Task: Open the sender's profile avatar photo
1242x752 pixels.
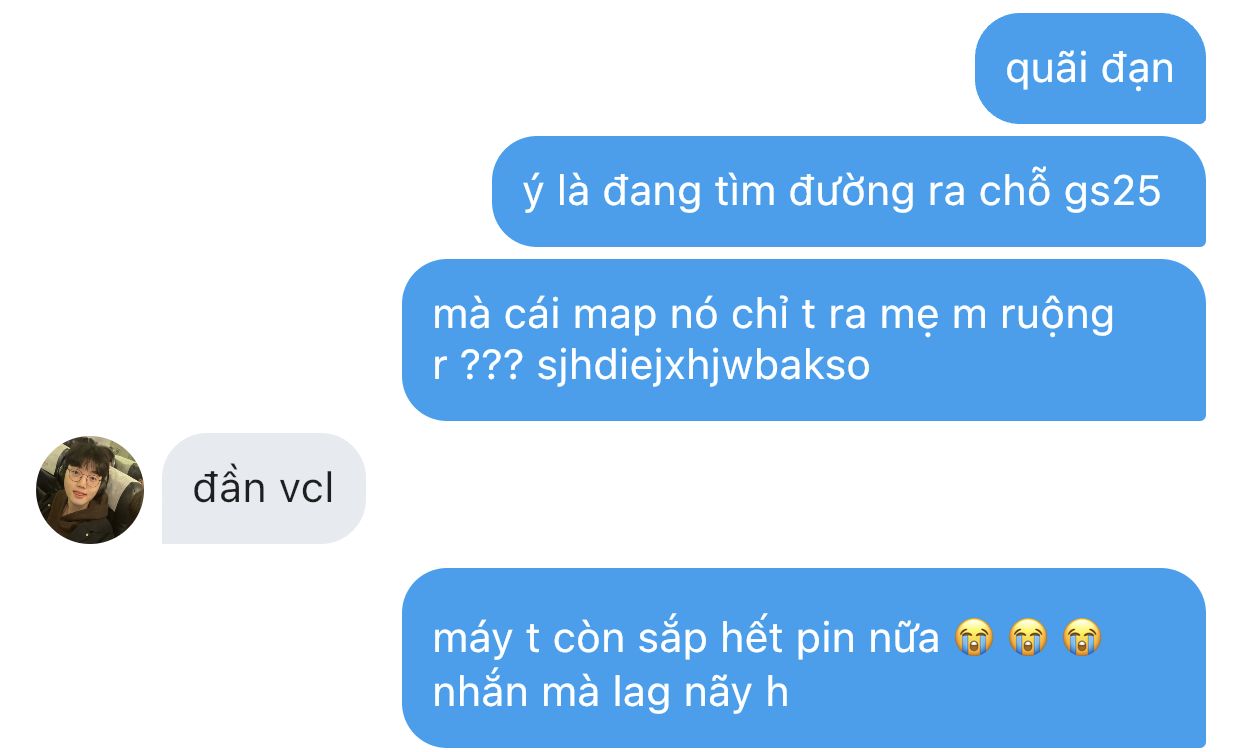Action: tap(90, 490)
